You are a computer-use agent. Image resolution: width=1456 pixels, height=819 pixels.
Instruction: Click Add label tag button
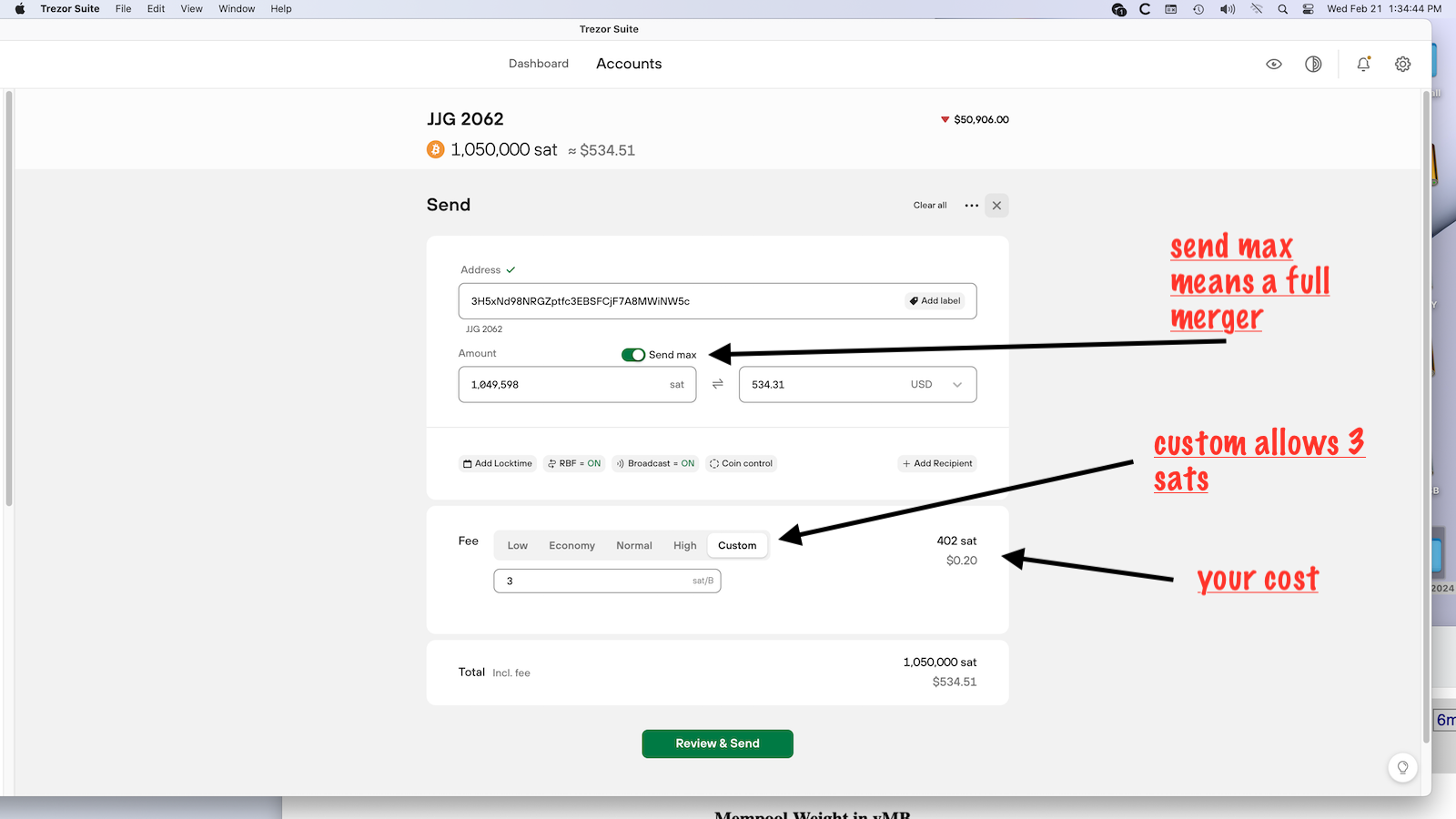point(935,301)
